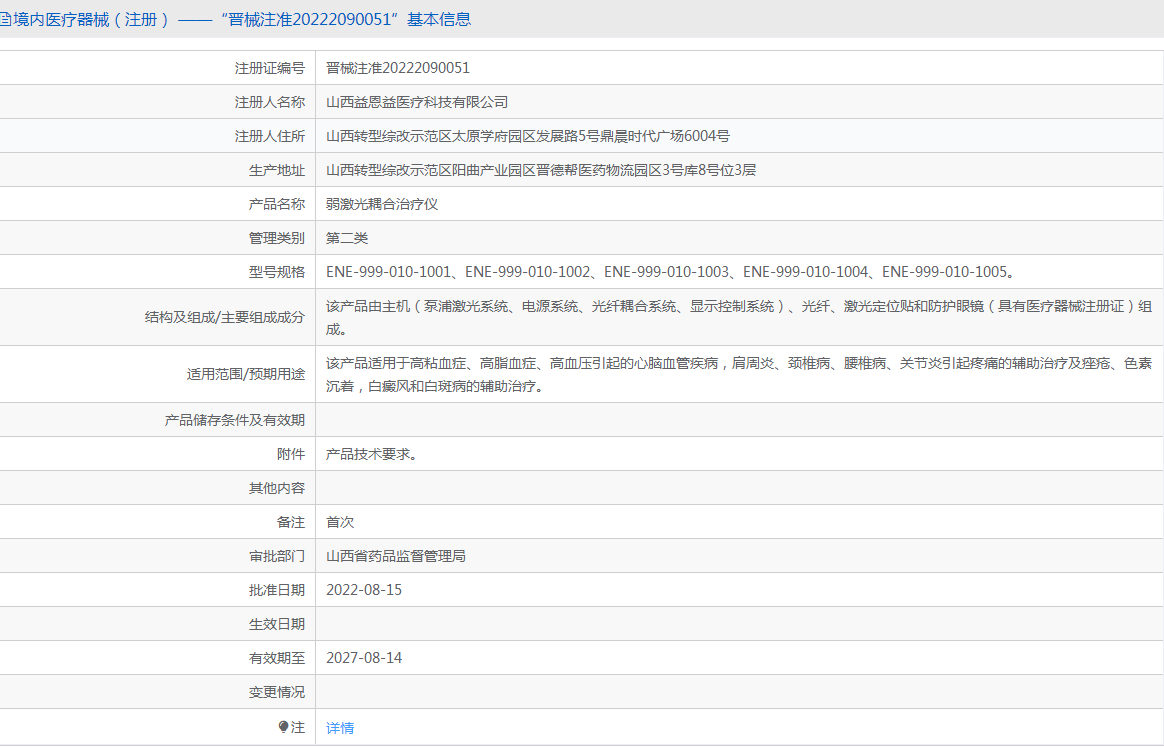Click the model list starting ENE-999-010-1001

click(x=670, y=272)
